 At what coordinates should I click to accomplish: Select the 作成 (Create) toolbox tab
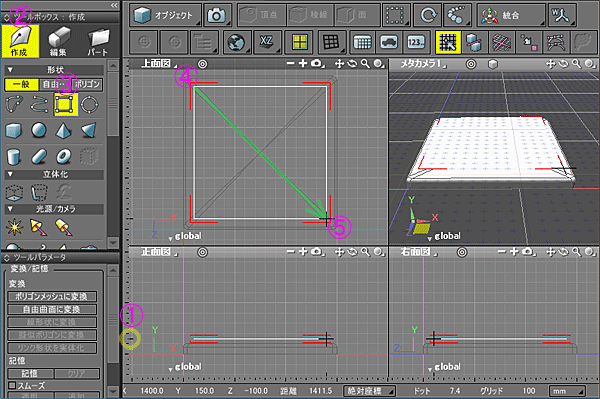point(20,41)
